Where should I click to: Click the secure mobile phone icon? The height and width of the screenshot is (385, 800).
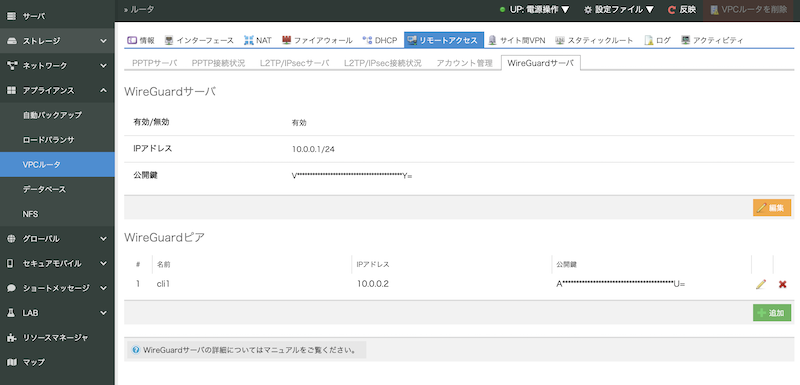click(11, 264)
